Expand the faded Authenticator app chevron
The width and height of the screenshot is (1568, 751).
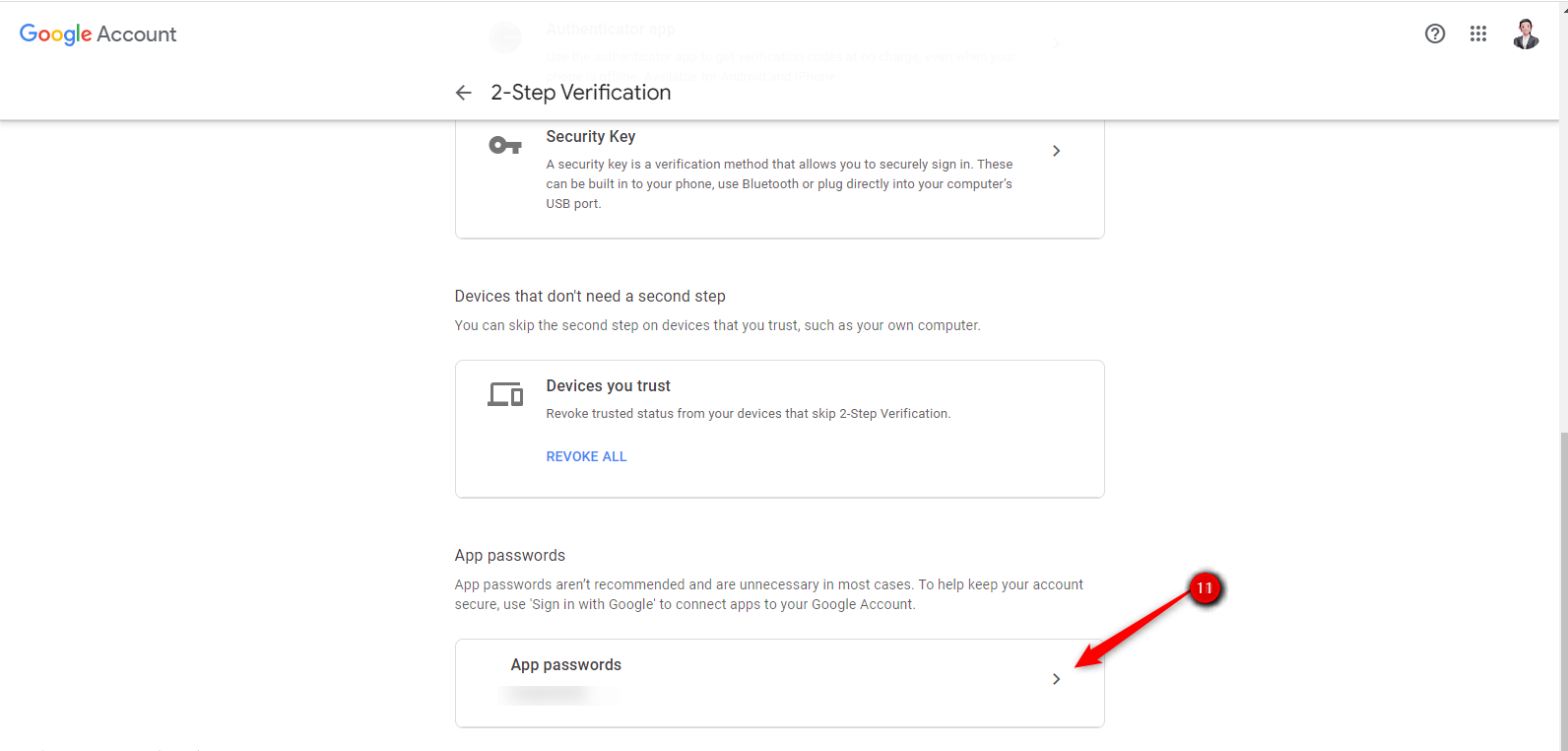(x=1056, y=43)
